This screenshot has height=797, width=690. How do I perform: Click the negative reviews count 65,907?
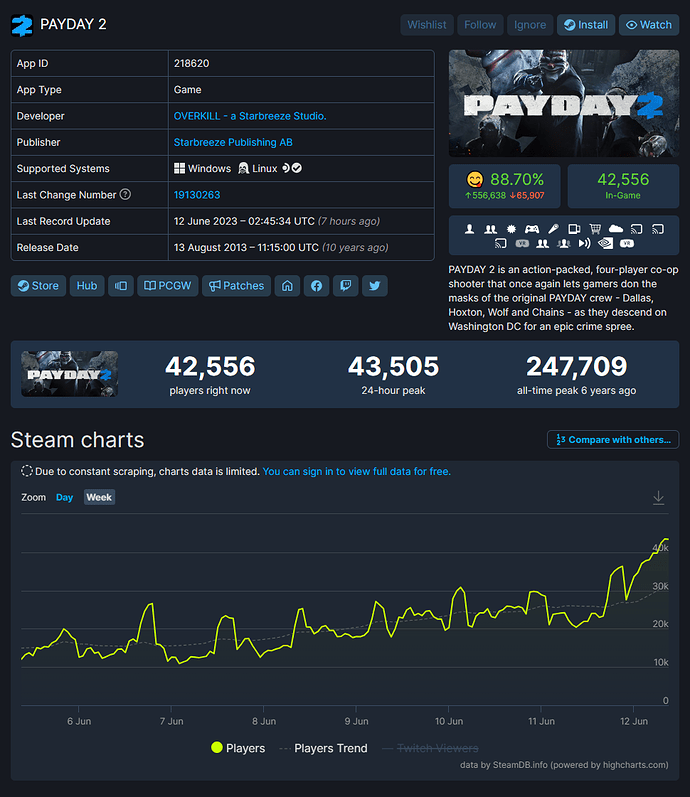tap(527, 196)
